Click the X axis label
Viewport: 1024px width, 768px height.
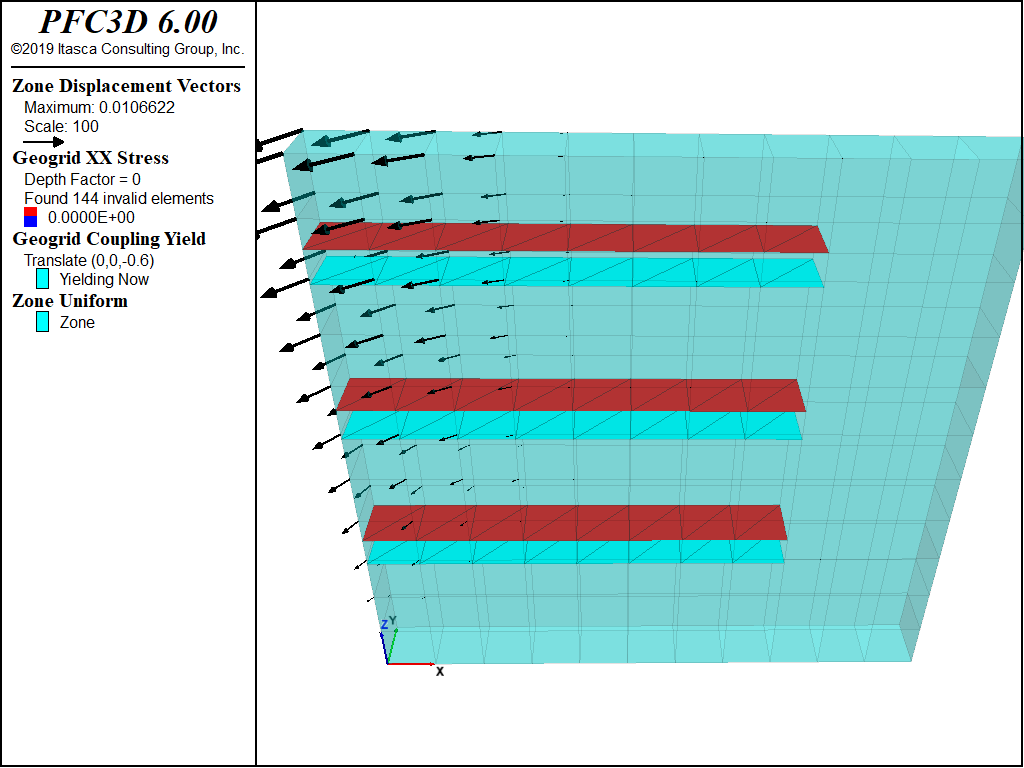click(x=440, y=671)
